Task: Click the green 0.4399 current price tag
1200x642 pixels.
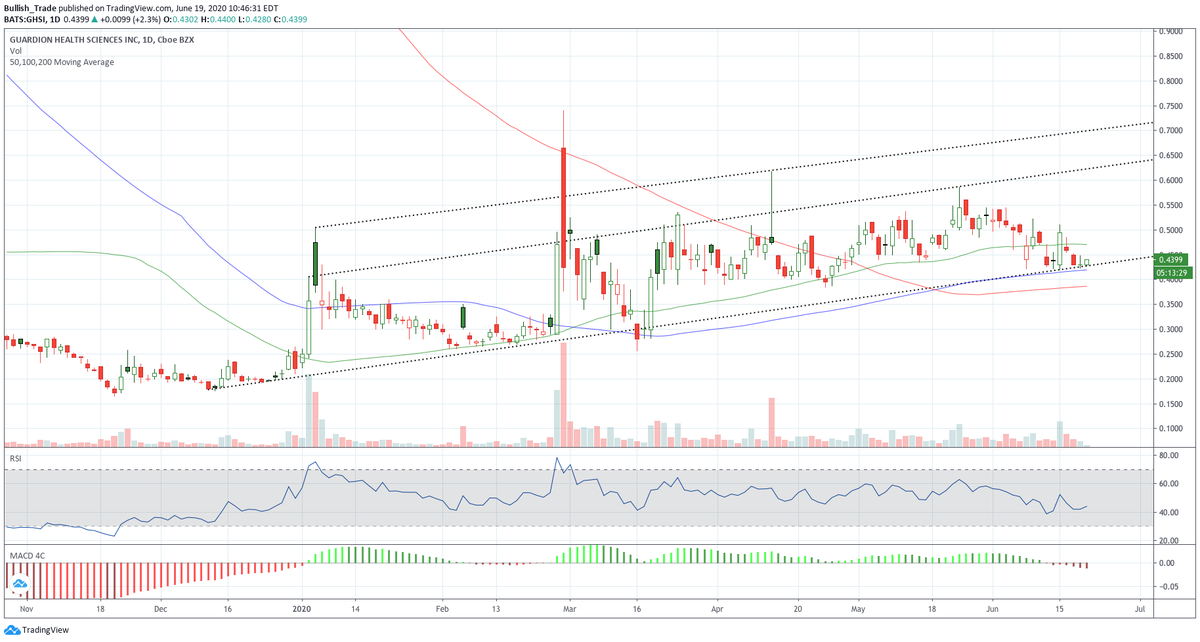Action: [1170, 261]
